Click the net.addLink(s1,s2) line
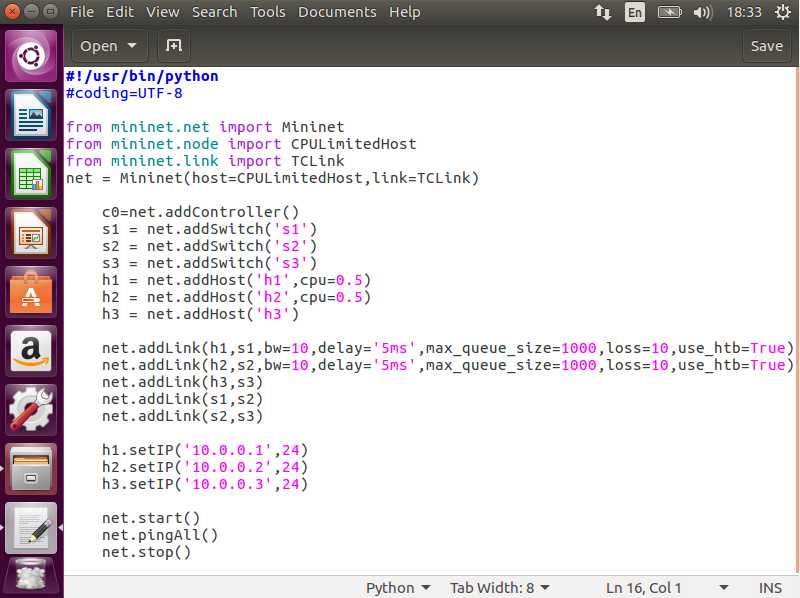Viewport: 800px width, 598px height. [182, 399]
